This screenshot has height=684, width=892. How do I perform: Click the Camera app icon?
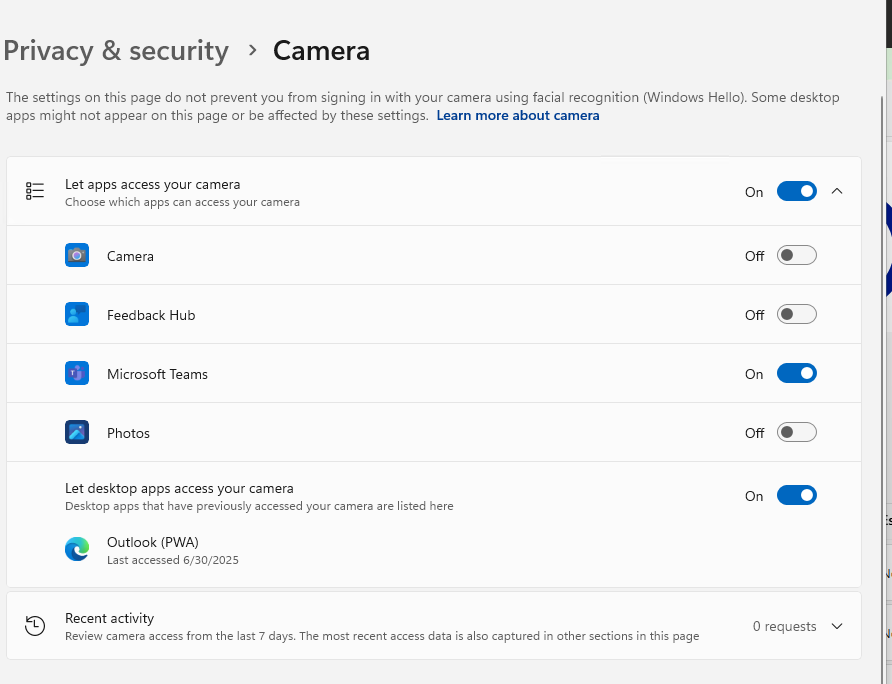[77, 255]
